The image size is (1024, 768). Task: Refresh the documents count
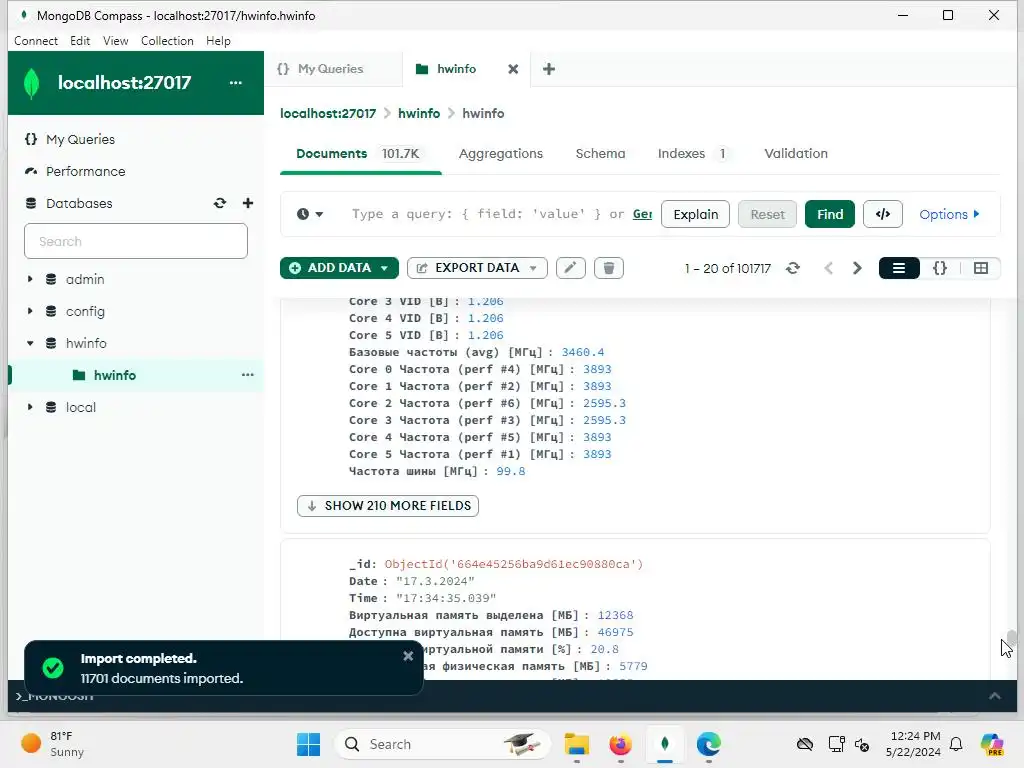tap(793, 268)
